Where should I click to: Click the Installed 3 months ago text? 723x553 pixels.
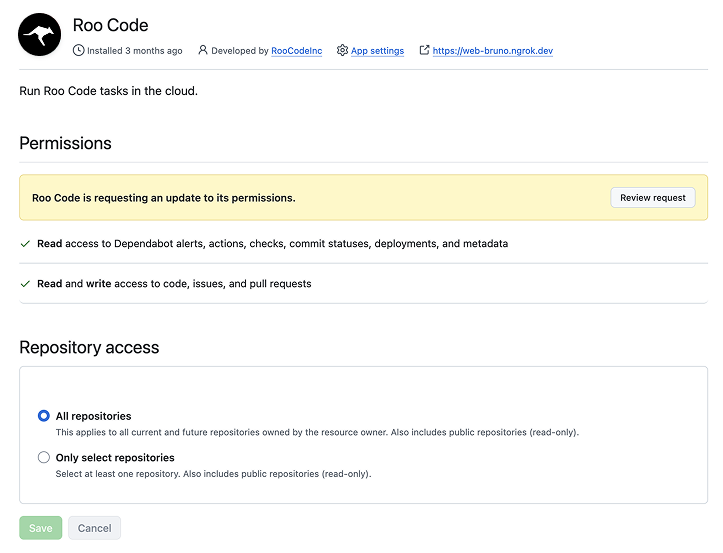(x=135, y=51)
